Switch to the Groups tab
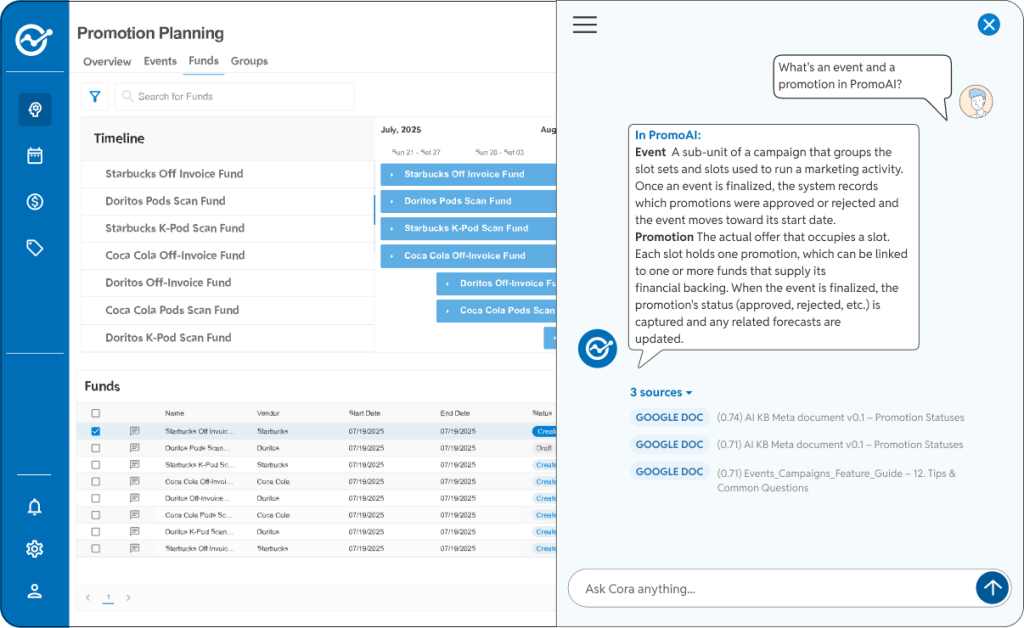 (249, 61)
